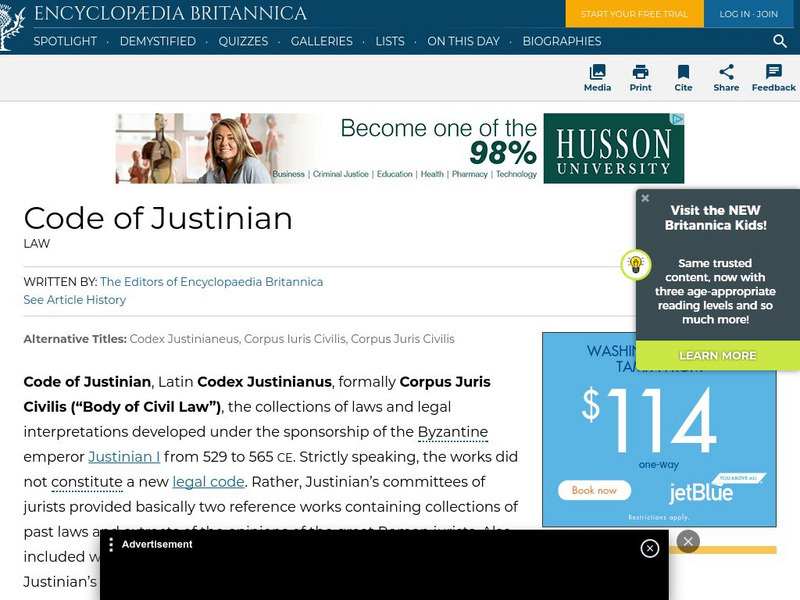The image size is (800, 600).
Task: Click the Alternative Titles text line
Action: coord(239,339)
